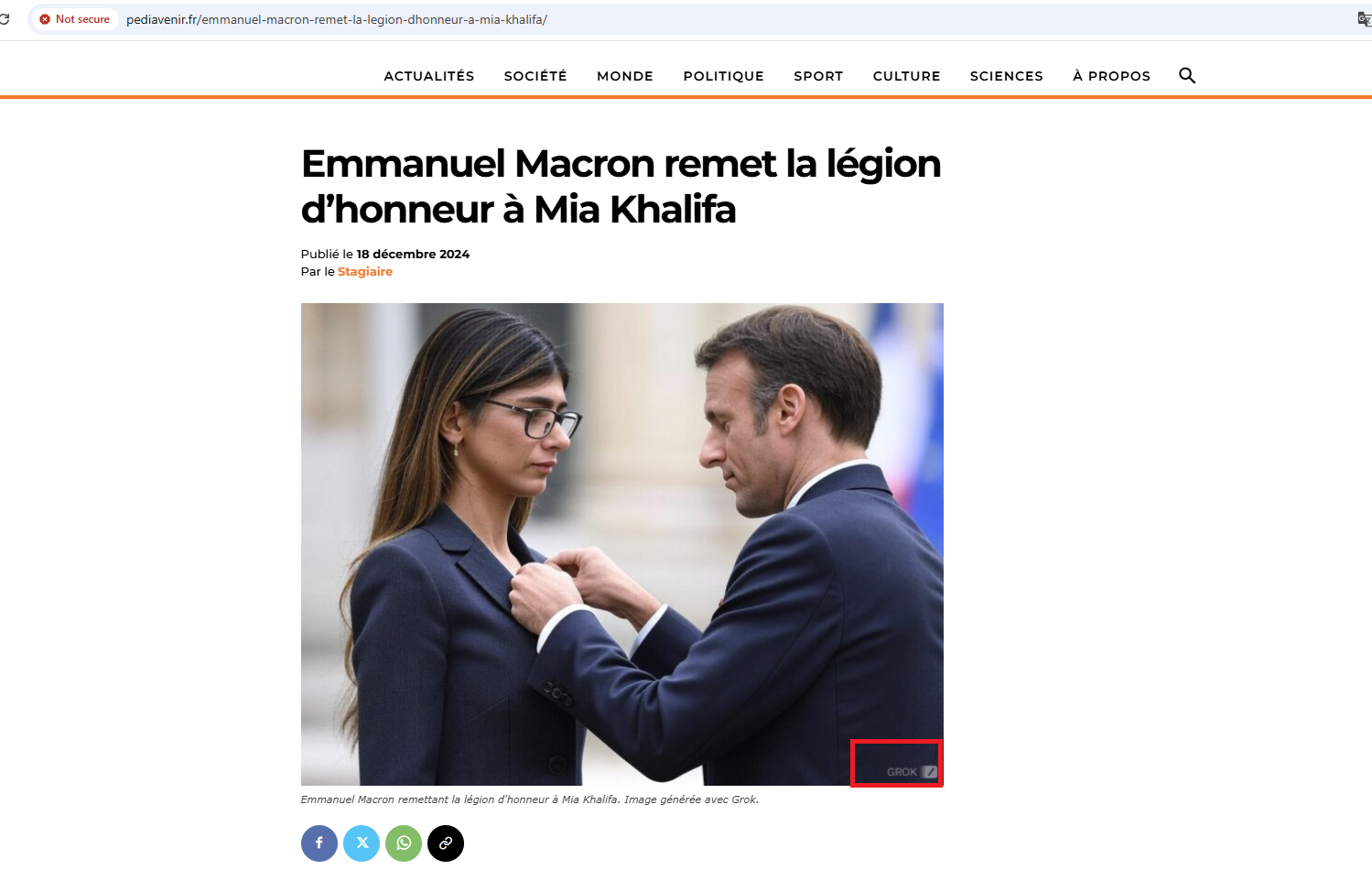The width and height of the screenshot is (1372, 870).
Task: Select Politique in the navigation
Action: [723, 76]
